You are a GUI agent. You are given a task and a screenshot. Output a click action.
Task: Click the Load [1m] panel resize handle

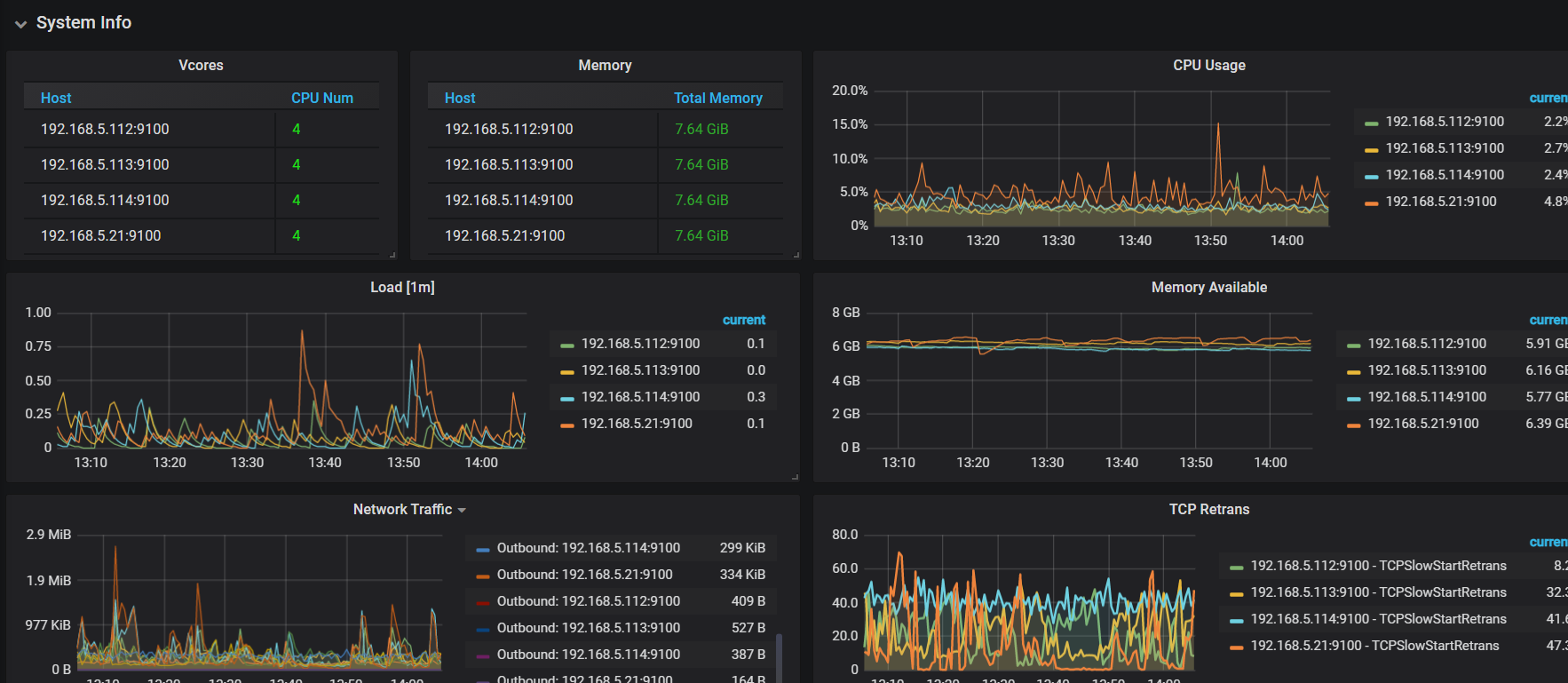pos(795,477)
